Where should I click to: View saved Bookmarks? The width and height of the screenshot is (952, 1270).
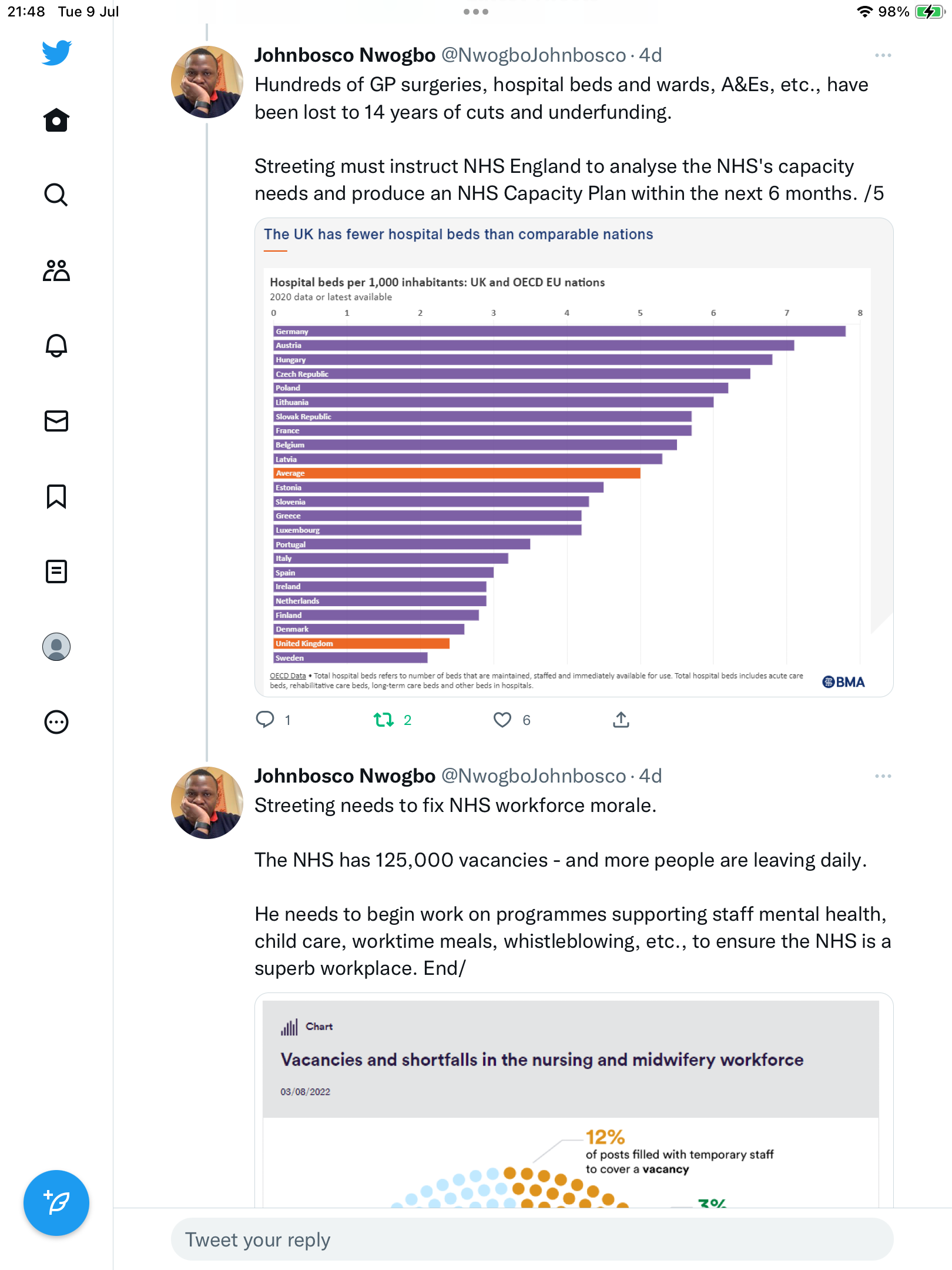click(56, 496)
